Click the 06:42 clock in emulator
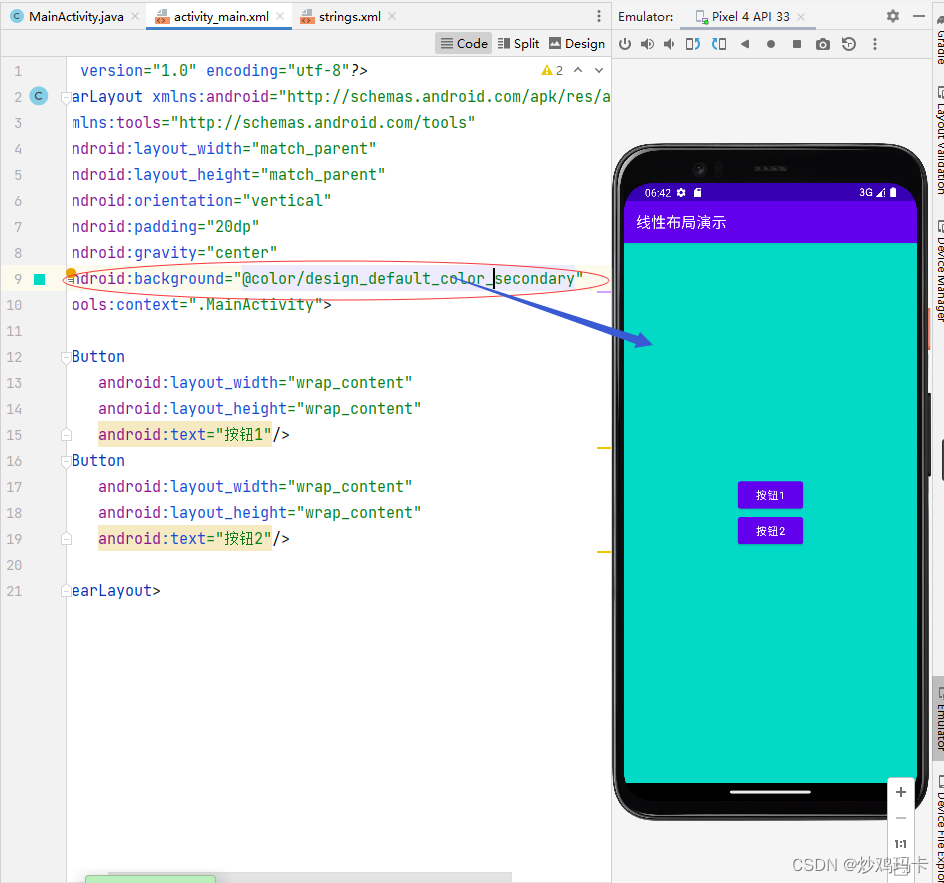Image resolution: width=944 pixels, height=883 pixels. (657, 193)
